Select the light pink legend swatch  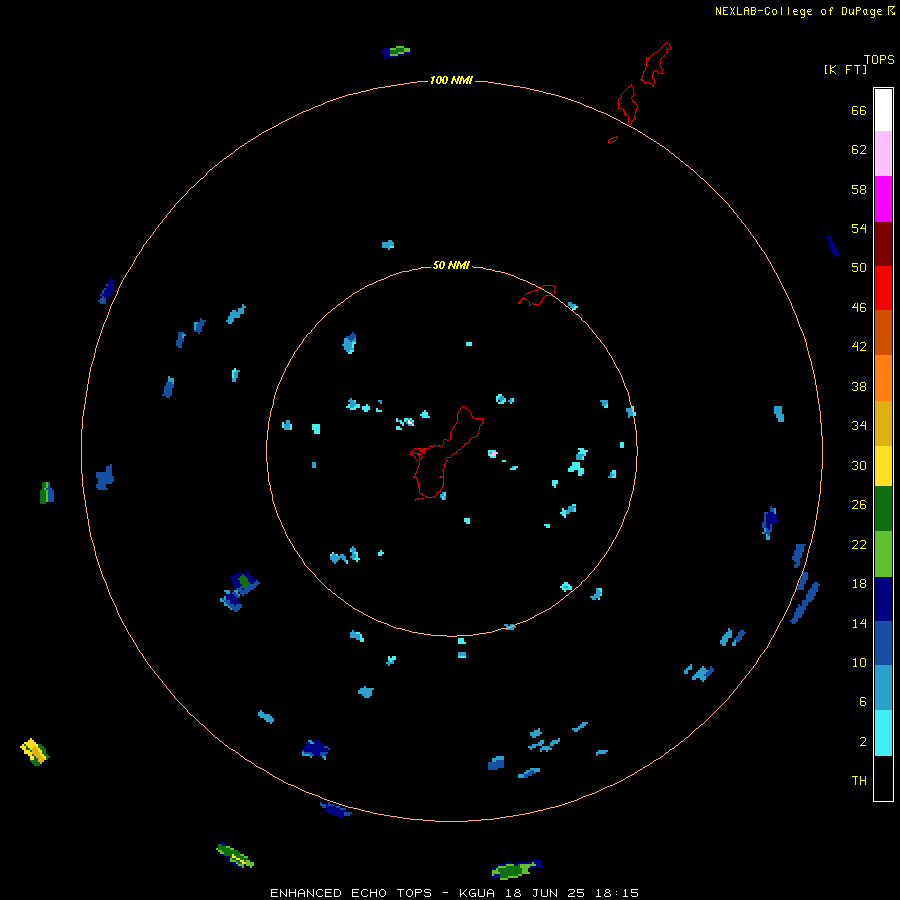tap(883, 153)
